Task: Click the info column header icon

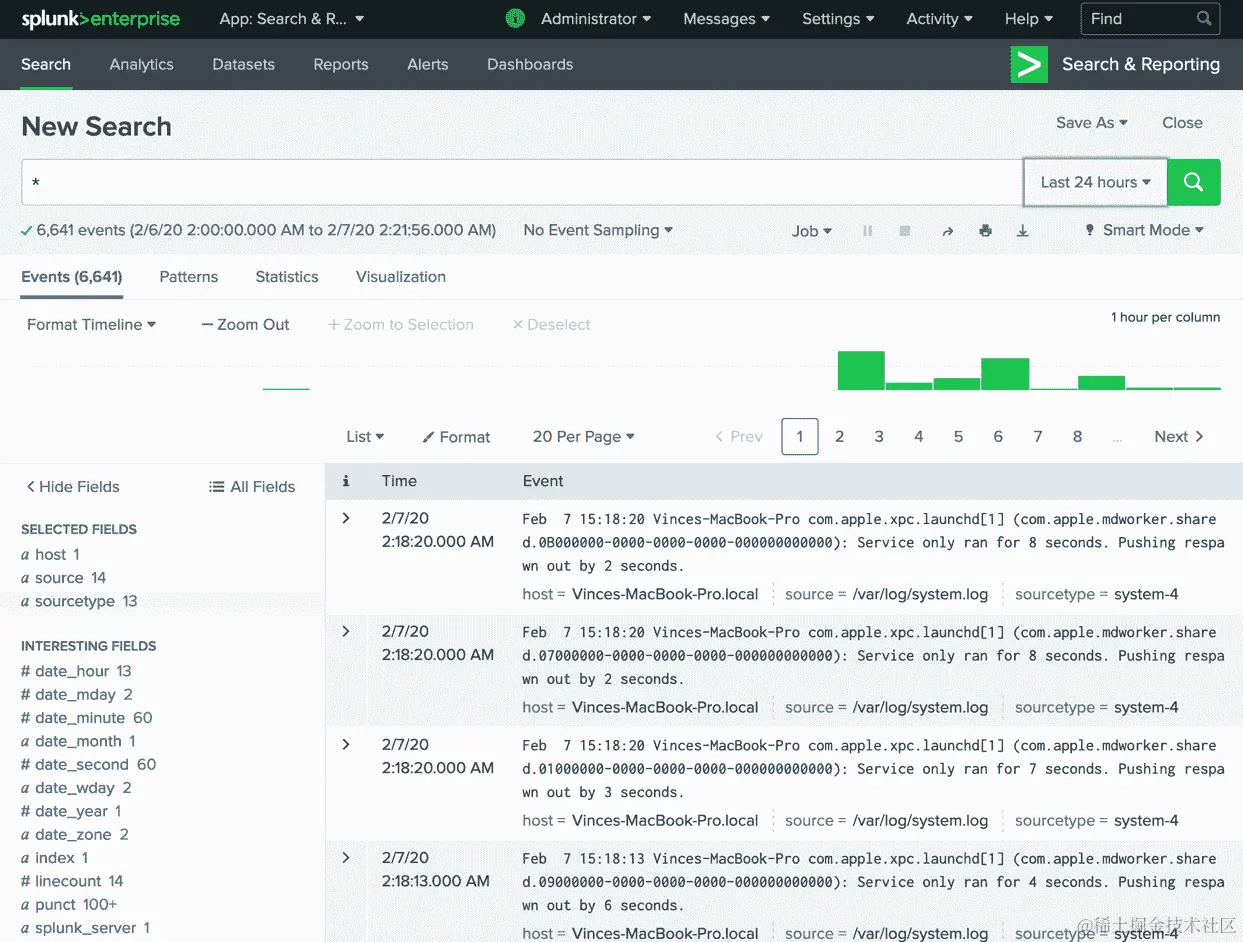Action: 345,481
